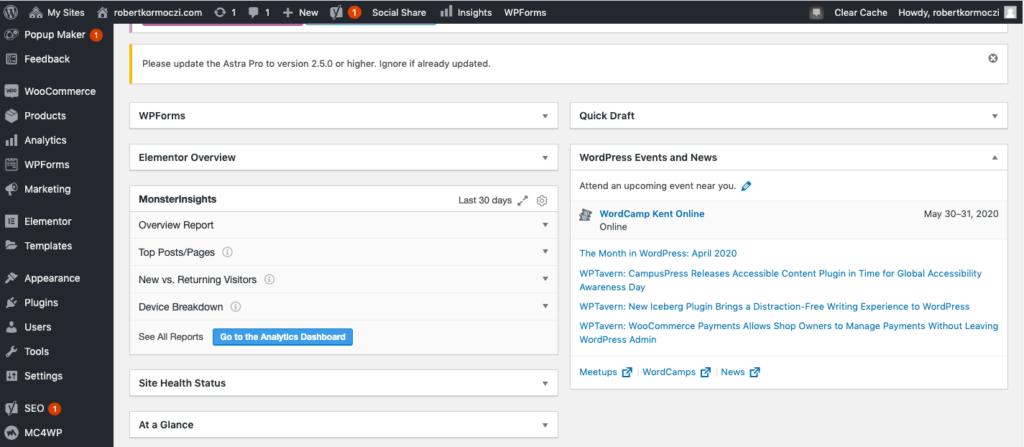
Task: Open the Last 30 days range selector
Action: tap(485, 201)
